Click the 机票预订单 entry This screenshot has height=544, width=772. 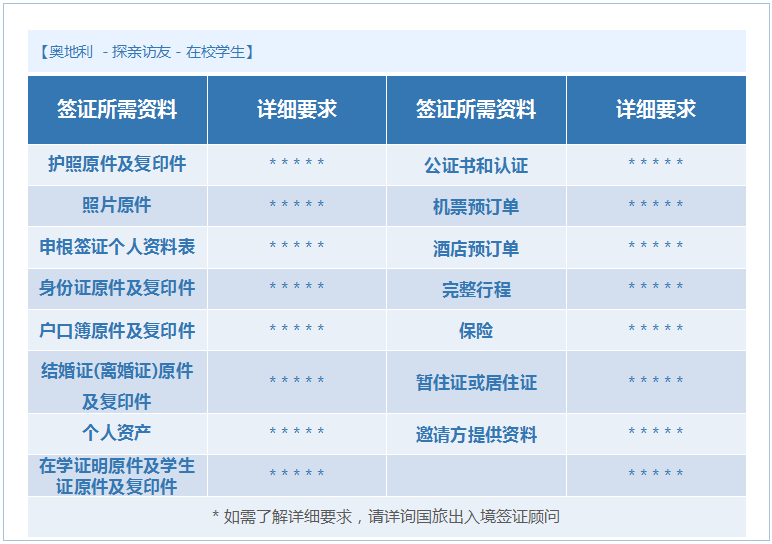click(x=476, y=207)
